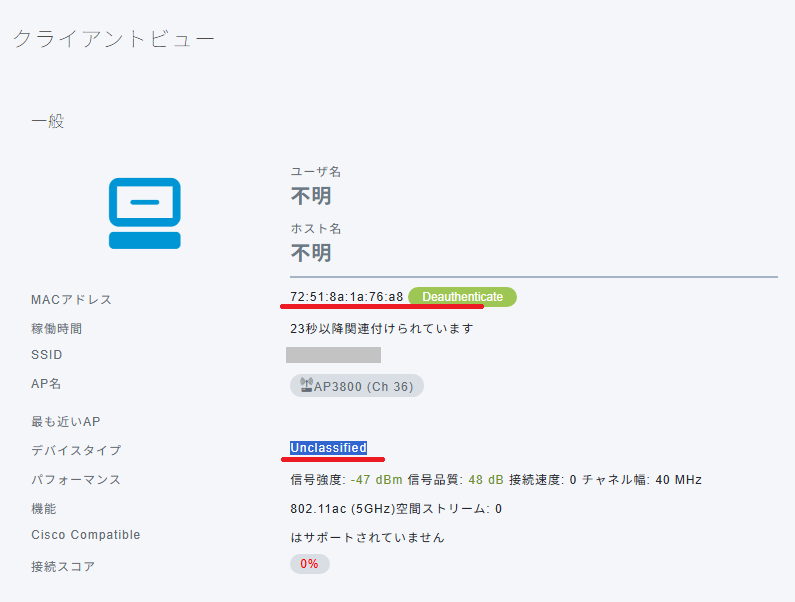Click the 0% connection score badge
Screen dimensions: 795x602
click(x=309, y=564)
